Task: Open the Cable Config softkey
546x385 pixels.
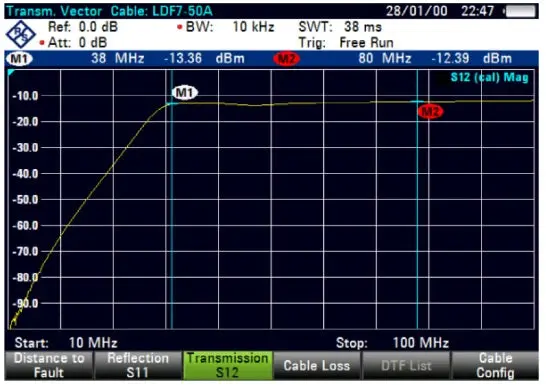Action: coord(495,366)
